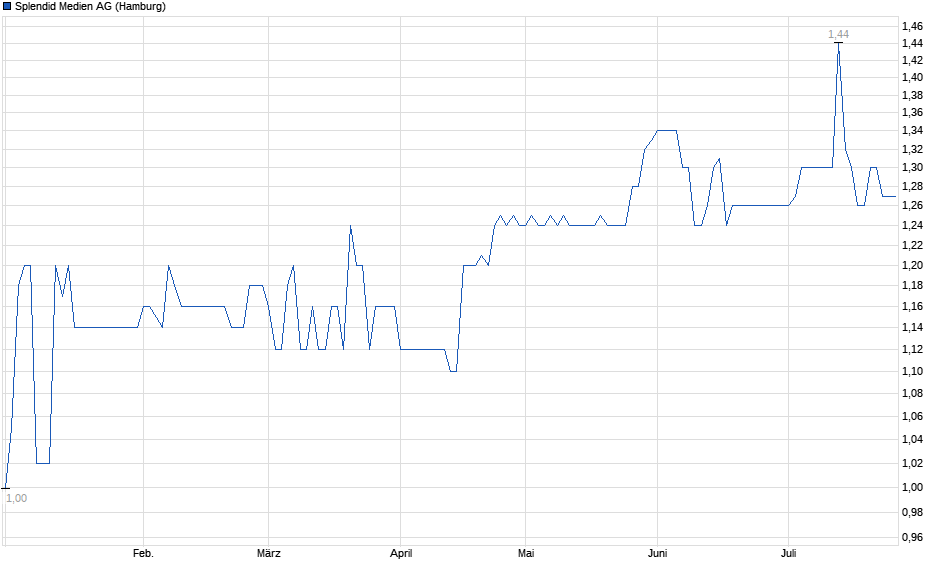Click the peak label '1,44' on the chart
This screenshot has width=940, height=579.
pos(838,35)
